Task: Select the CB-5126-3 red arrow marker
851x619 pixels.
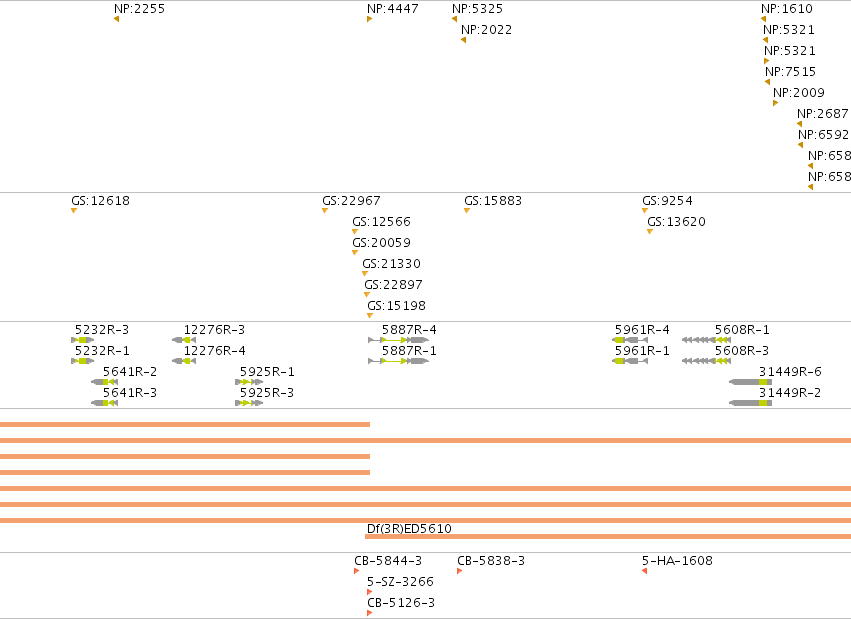Action: tap(370, 613)
